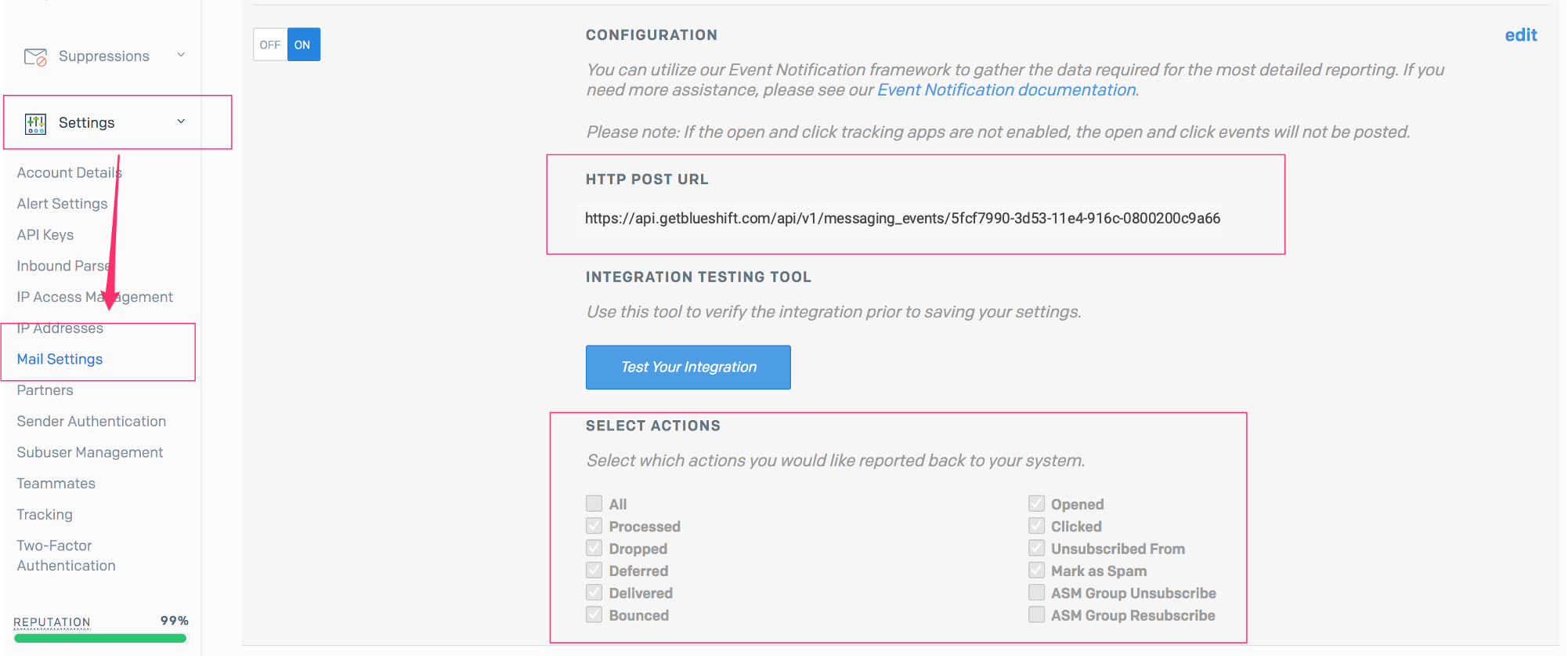This screenshot has height=656, width=1568.
Task: Switch the event notification toggle OFF
Action: 270,45
